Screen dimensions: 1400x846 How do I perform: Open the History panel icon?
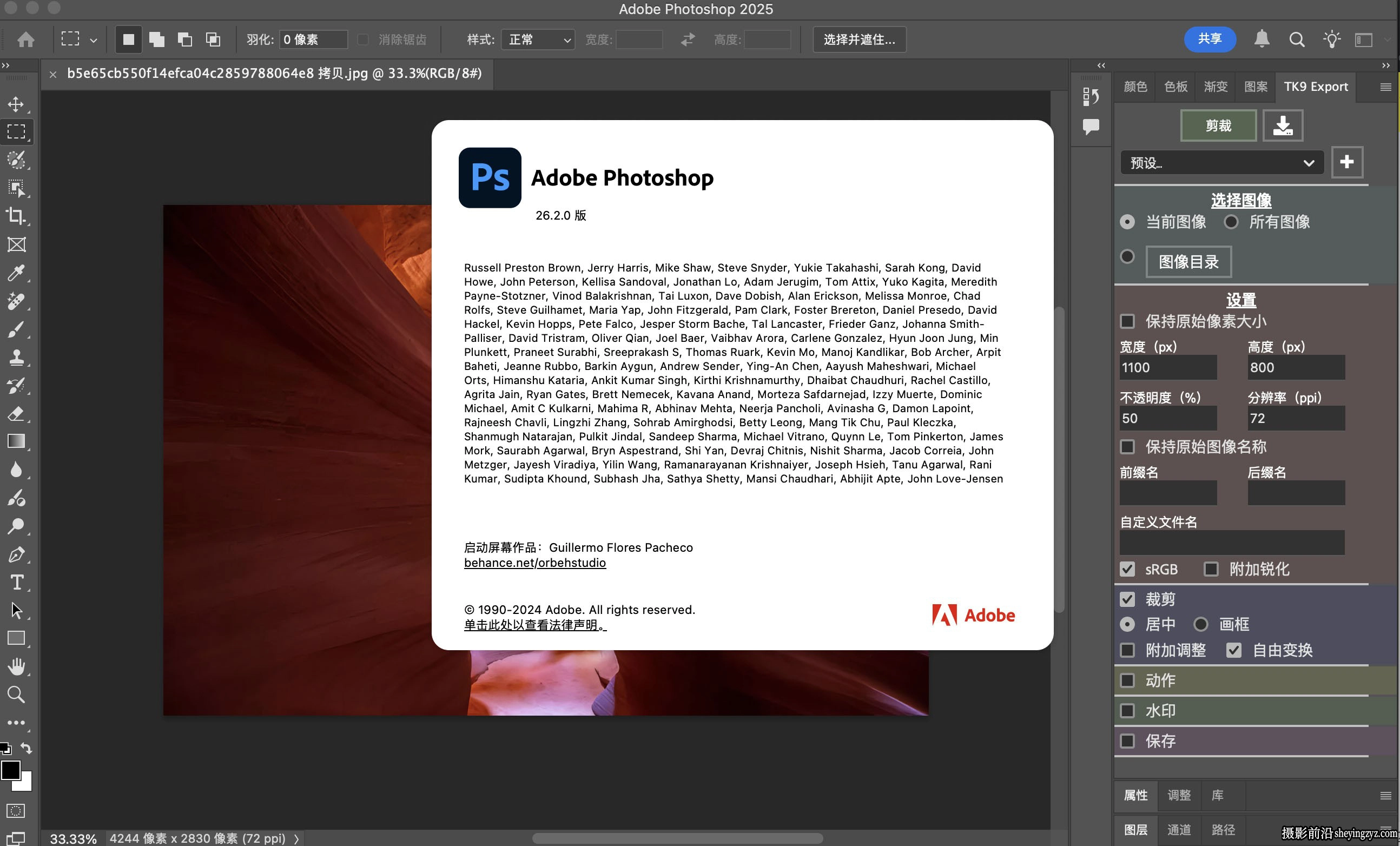pos(1091,96)
